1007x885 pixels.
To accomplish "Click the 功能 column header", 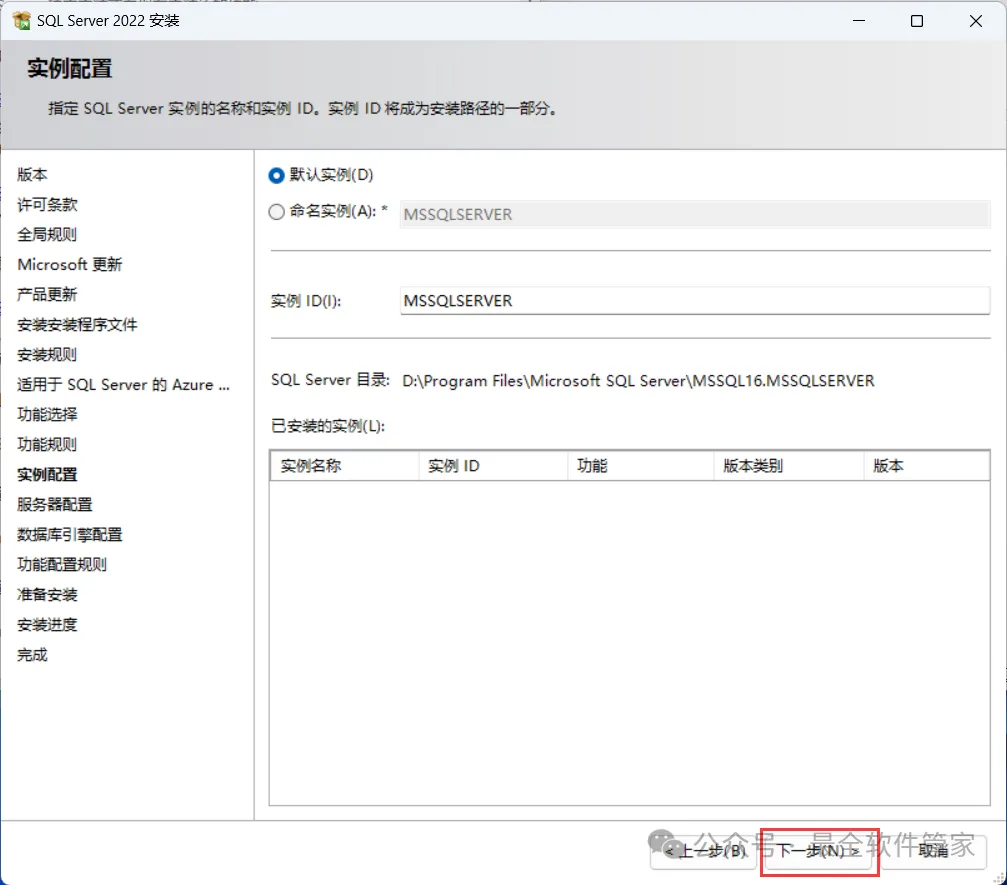I will [641, 466].
